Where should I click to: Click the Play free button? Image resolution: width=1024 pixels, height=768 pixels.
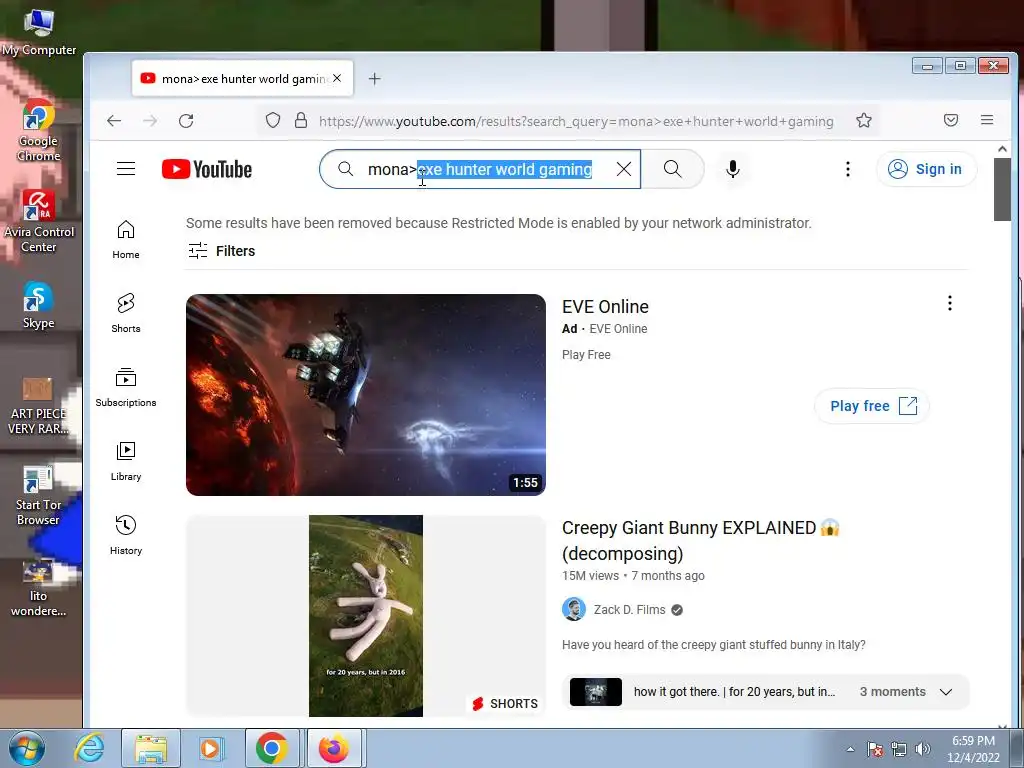click(x=872, y=406)
